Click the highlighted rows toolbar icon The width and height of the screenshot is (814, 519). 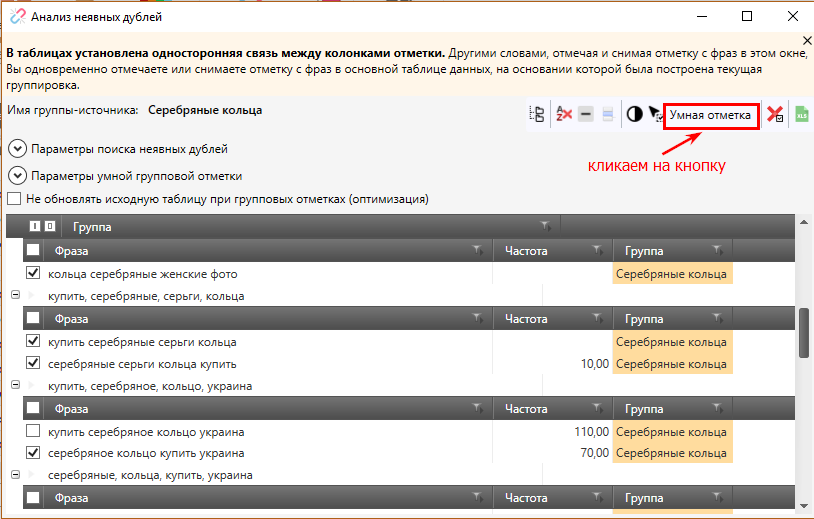(608, 114)
